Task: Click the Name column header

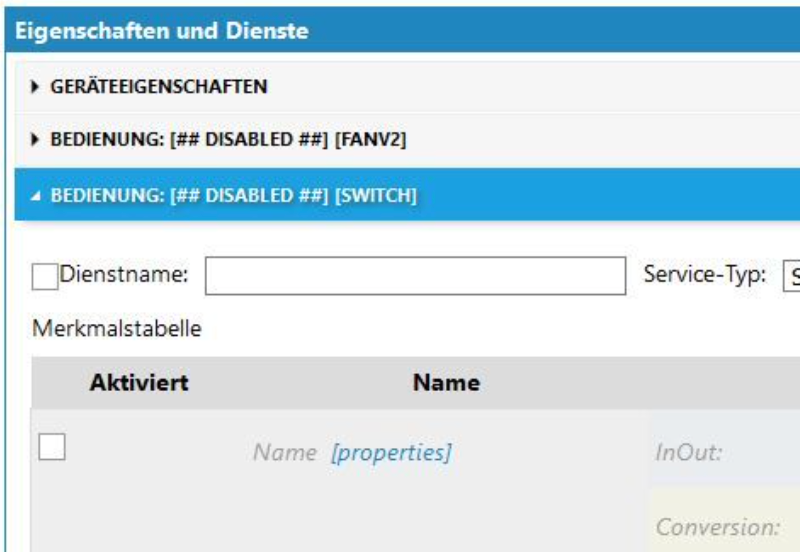Action: tap(447, 383)
